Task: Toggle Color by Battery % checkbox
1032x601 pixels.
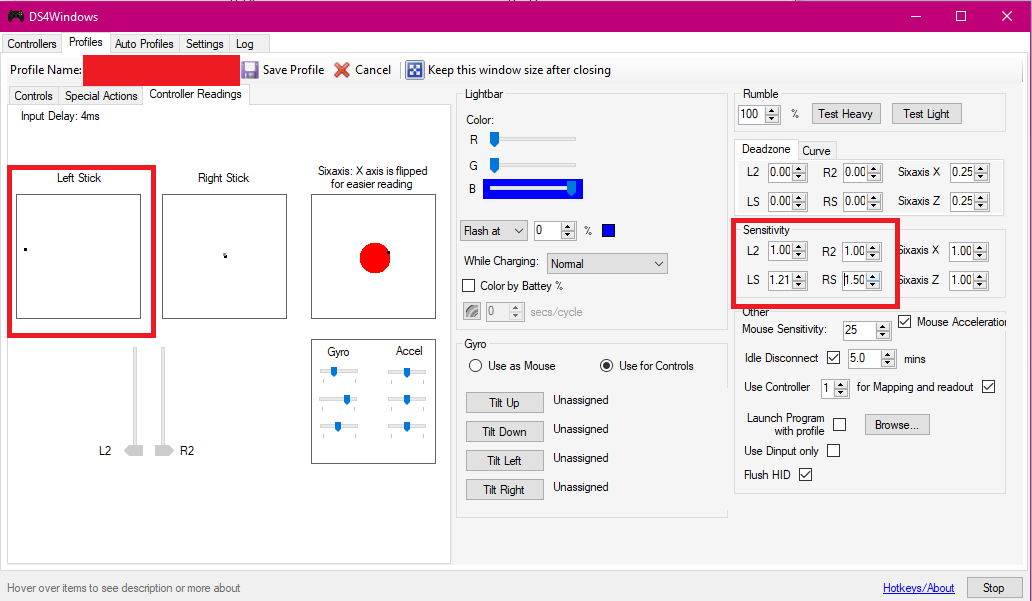Action: tap(469, 286)
